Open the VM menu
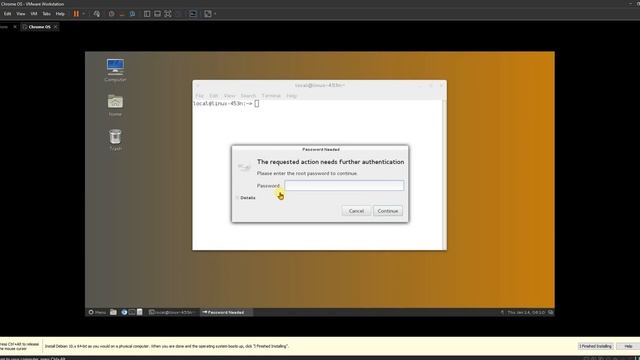The image size is (640, 360). 34,14
